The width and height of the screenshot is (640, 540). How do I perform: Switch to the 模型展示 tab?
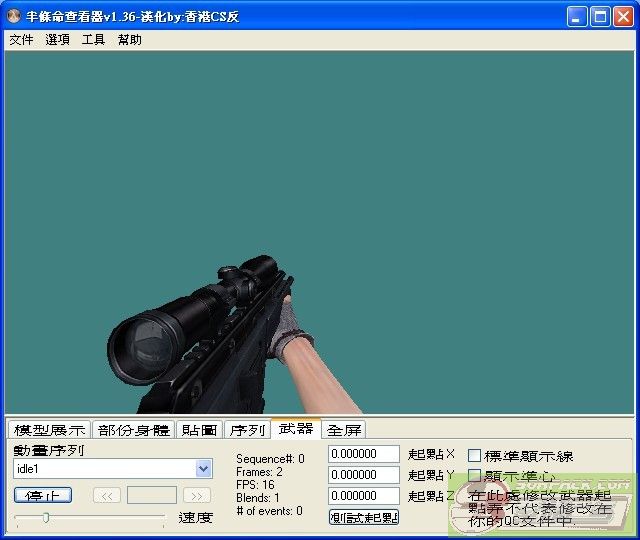pos(49,430)
